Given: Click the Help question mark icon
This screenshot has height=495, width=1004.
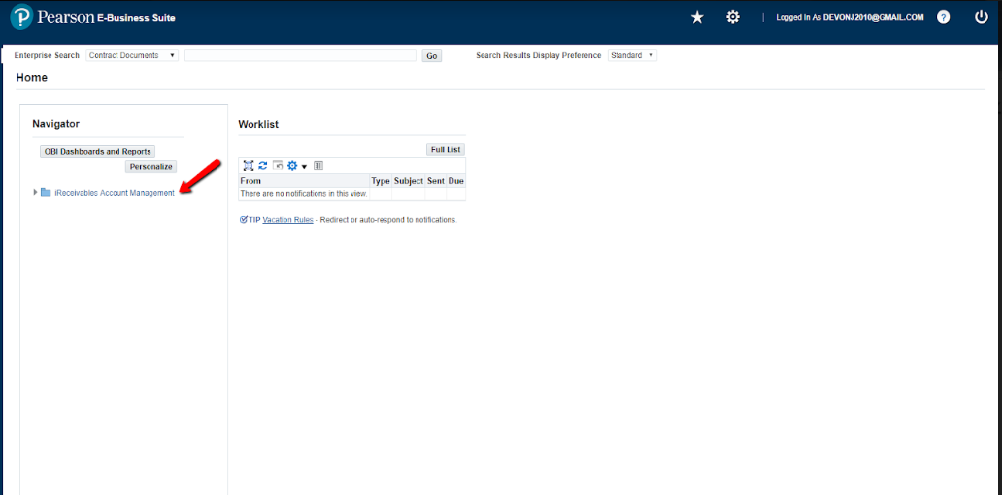Looking at the screenshot, I should pyautogui.click(x=943, y=17).
